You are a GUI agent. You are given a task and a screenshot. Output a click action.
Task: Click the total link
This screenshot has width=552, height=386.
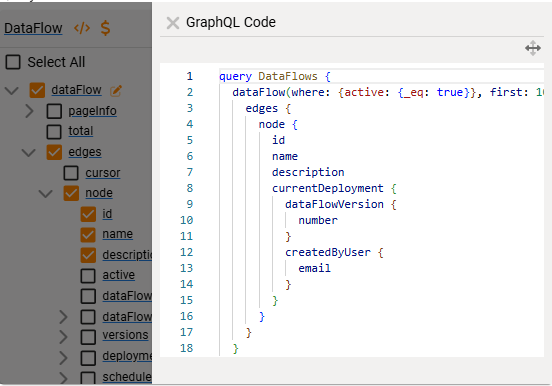[x=81, y=131]
